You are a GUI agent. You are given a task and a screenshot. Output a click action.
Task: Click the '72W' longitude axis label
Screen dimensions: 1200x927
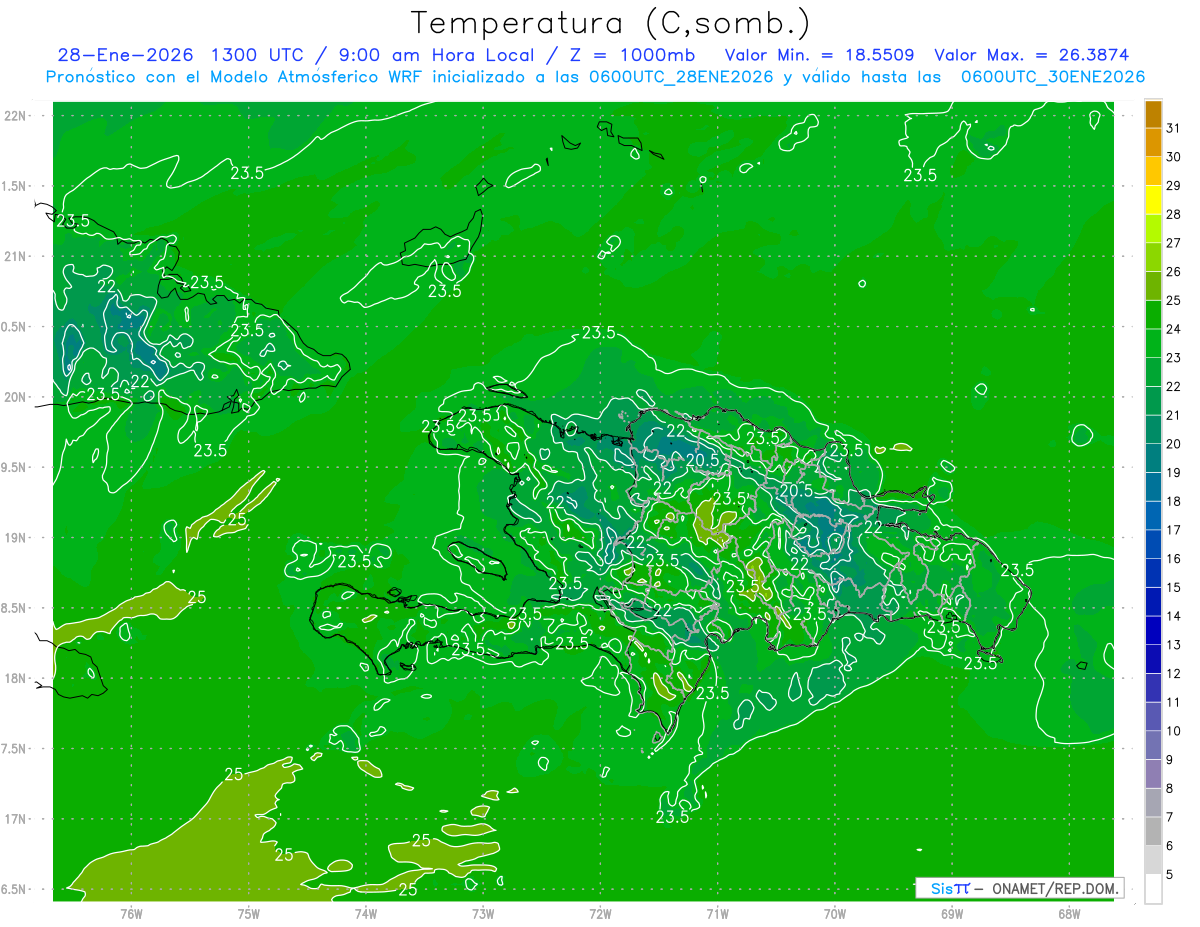point(600,914)
